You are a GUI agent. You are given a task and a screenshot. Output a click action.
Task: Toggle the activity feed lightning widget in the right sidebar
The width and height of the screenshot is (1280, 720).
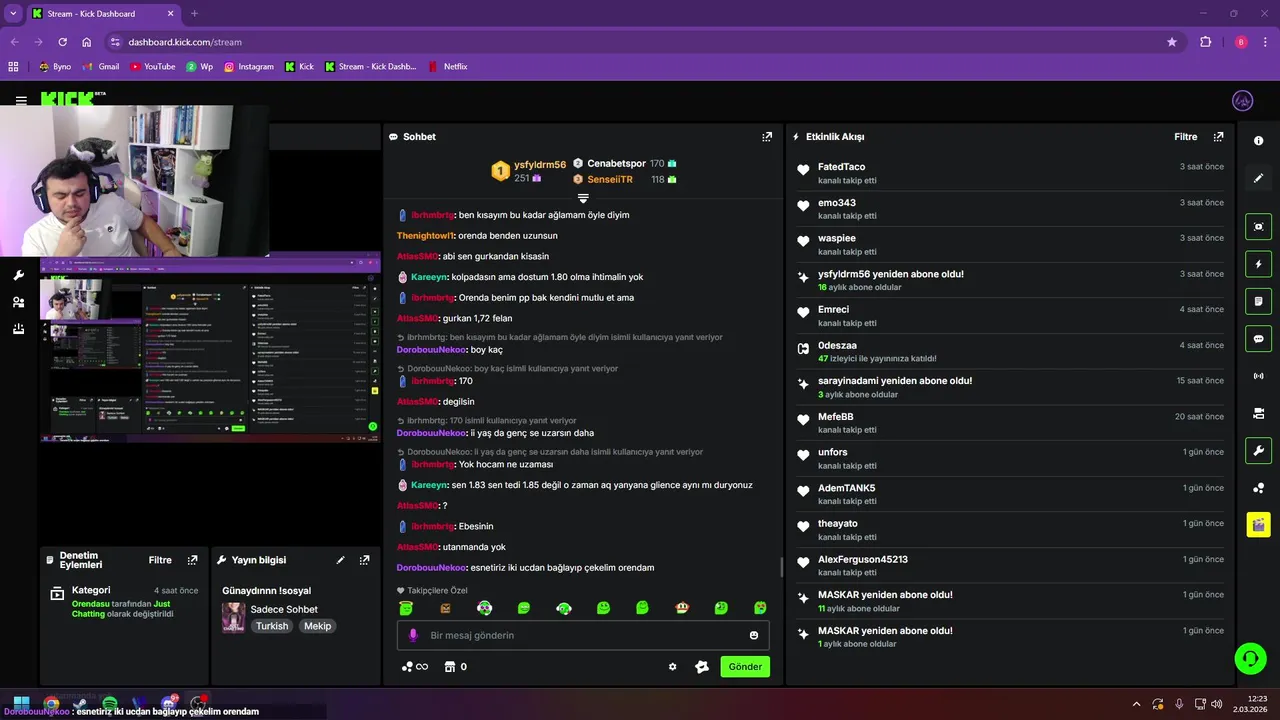(1258, 264)
